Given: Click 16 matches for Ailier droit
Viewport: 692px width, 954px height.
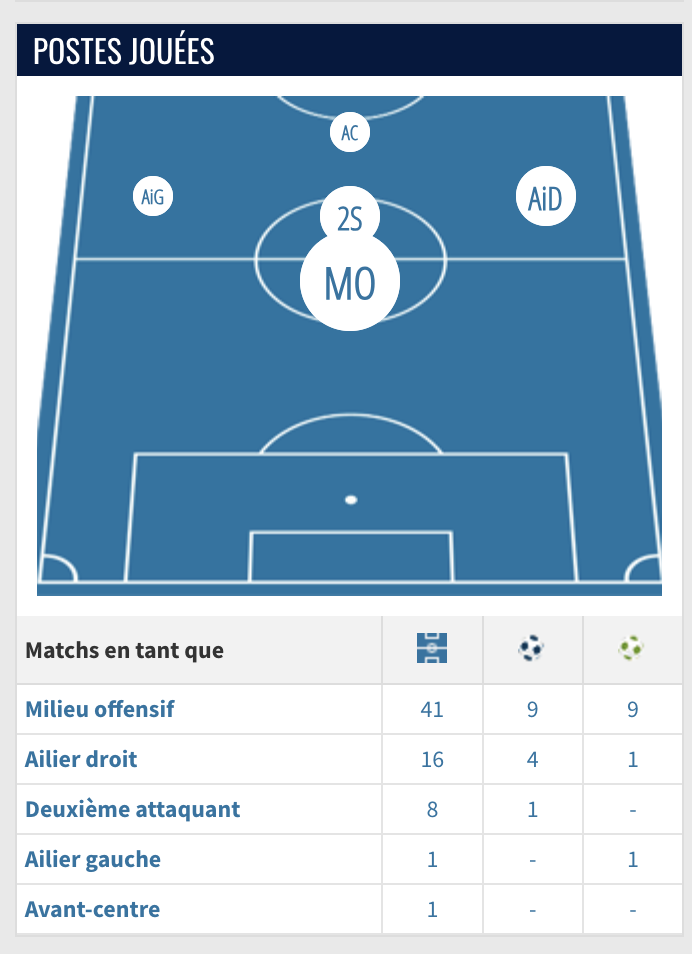Looking at the screenshot, I should coord(432,759).
